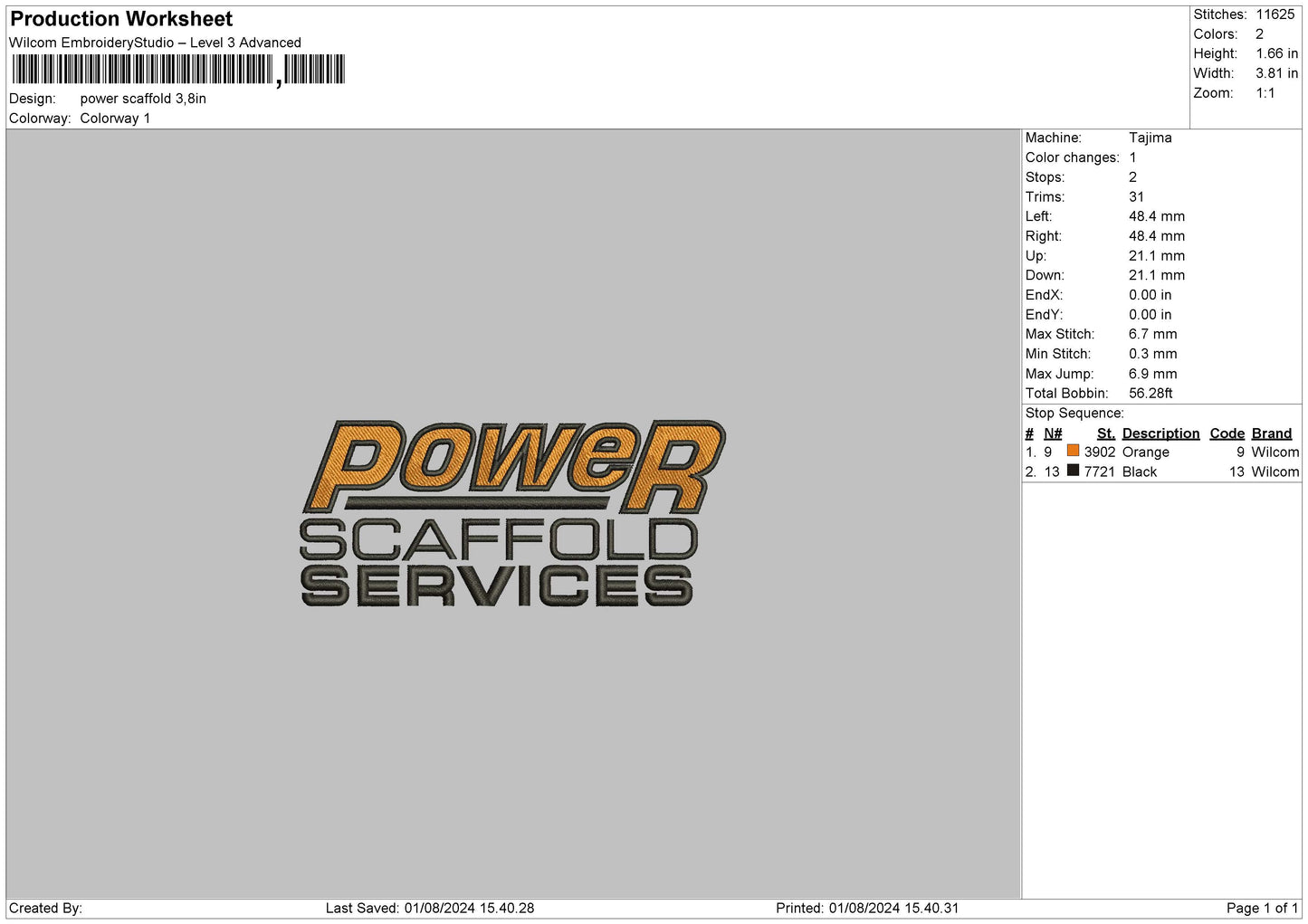Click the Max Jump value 6.9 mm

tap(1152, 374)
